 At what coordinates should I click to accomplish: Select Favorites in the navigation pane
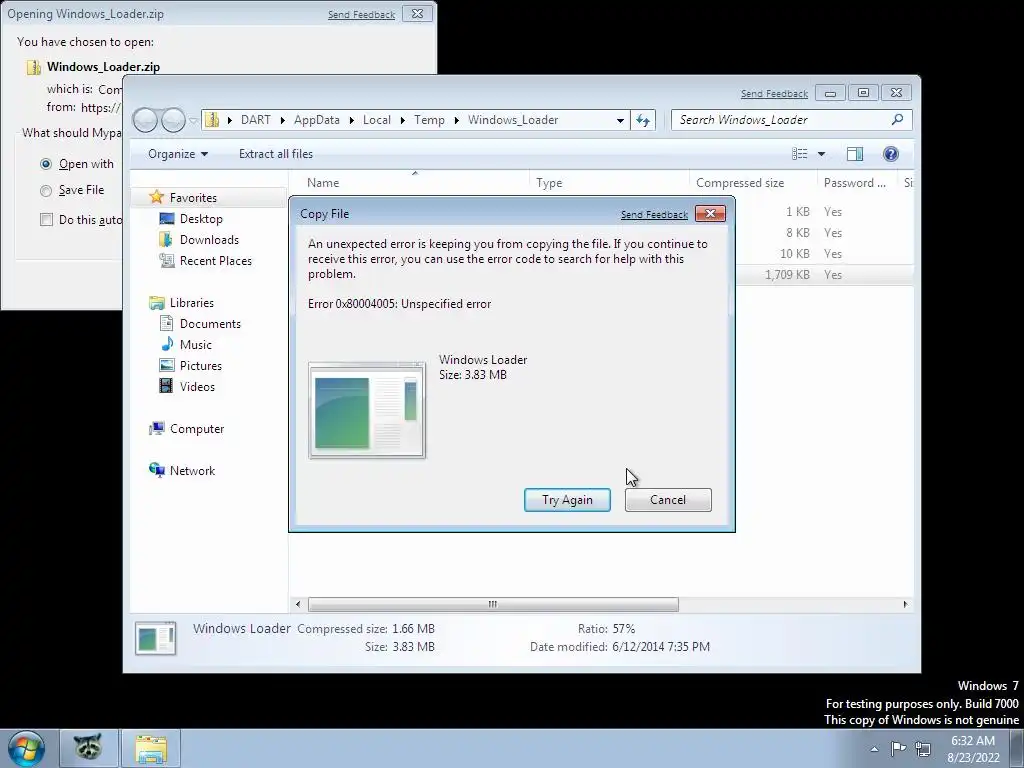tap(193, 198)
